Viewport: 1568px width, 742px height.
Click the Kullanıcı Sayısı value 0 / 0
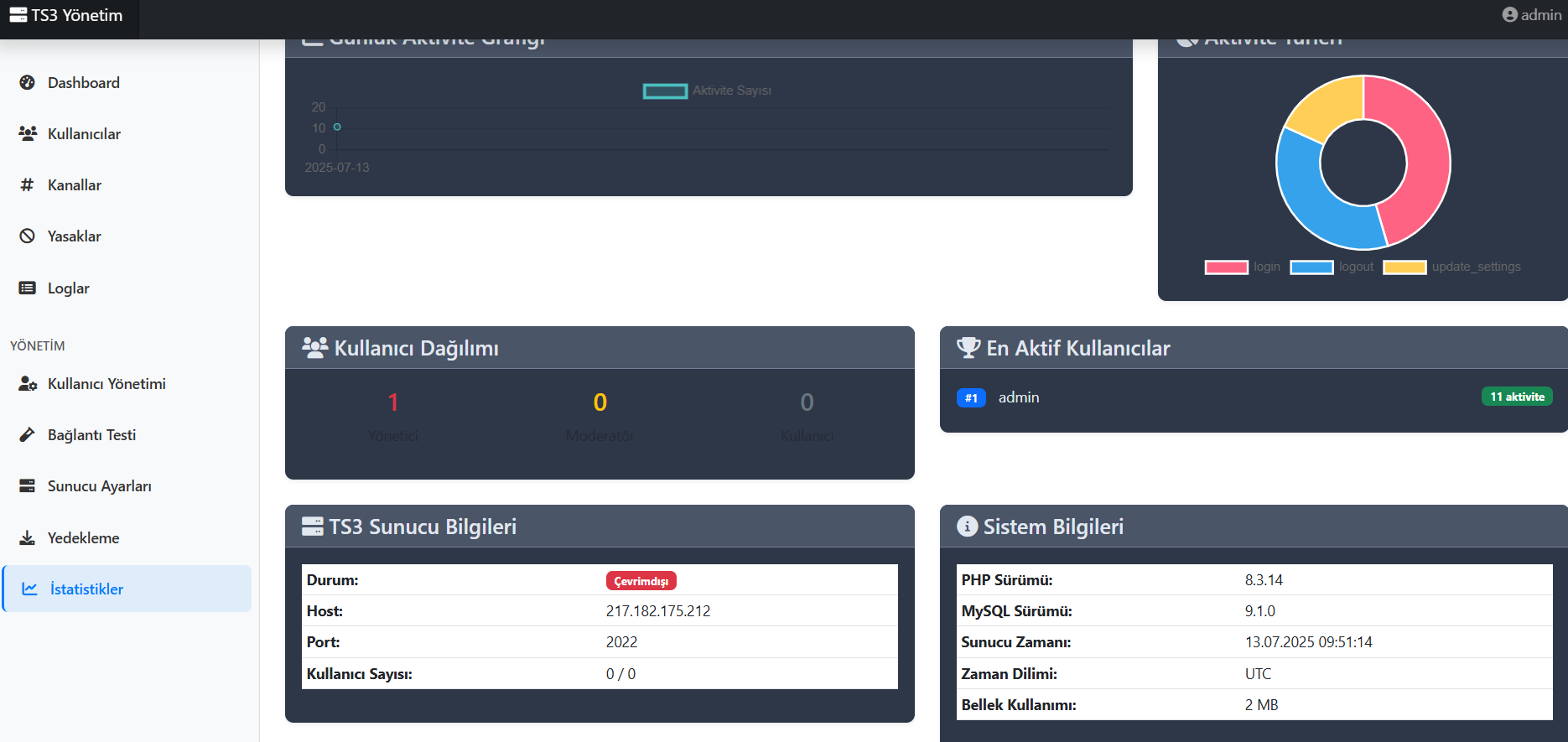(x=620, y=674)
